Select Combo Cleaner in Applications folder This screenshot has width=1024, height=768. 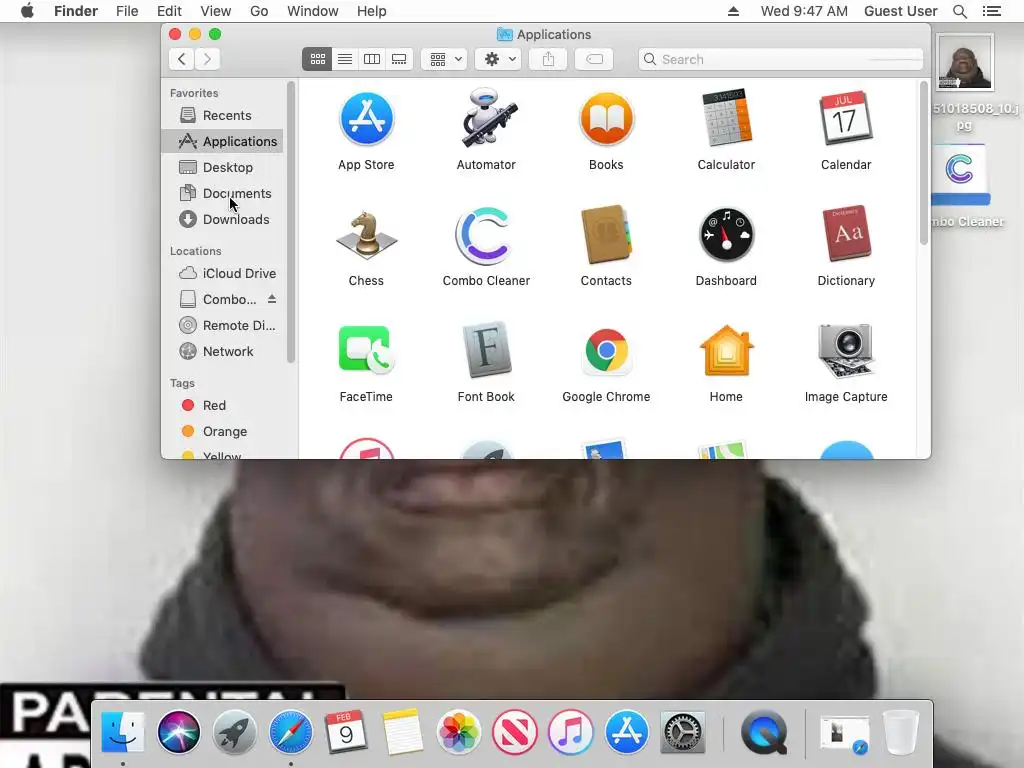pyautogui.click(x=486, y=235)
